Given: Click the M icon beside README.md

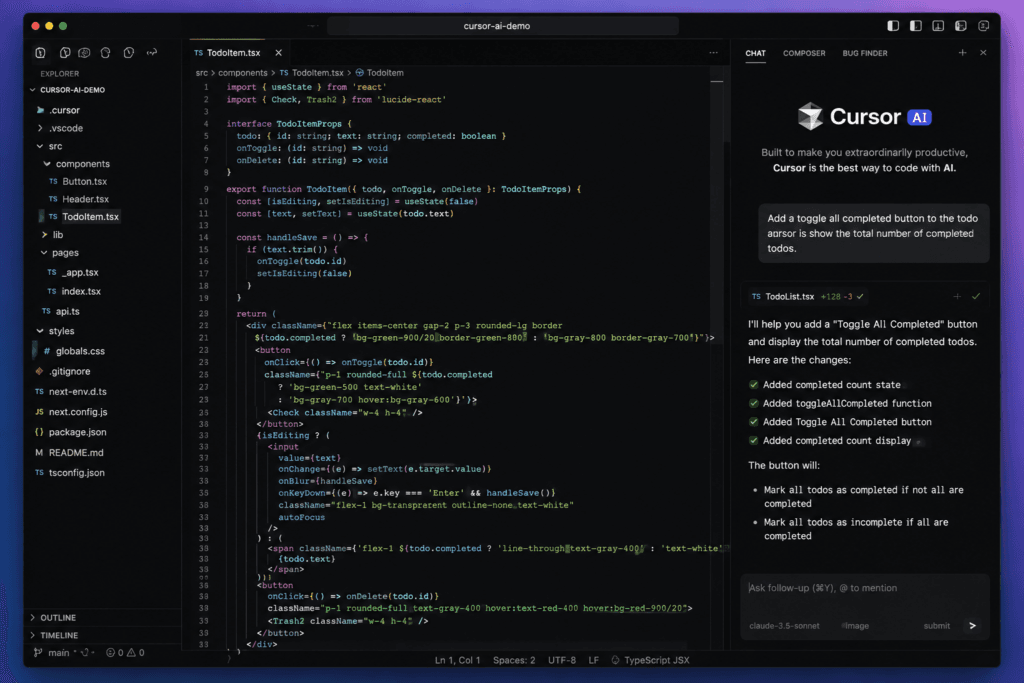Looking at the screenshot, I should pyautogui.click(x=39, y=453).
